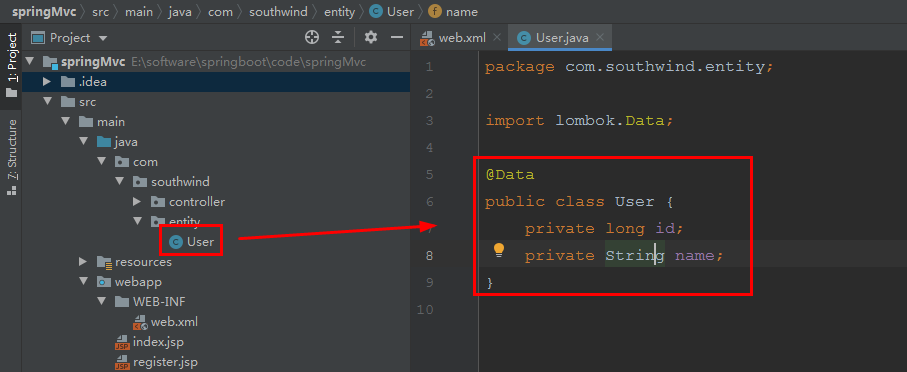The width and height of the screenshot is (907, 372).
Task: Click com in the breadcrumb bar
Action: click(x=220, y=12)
